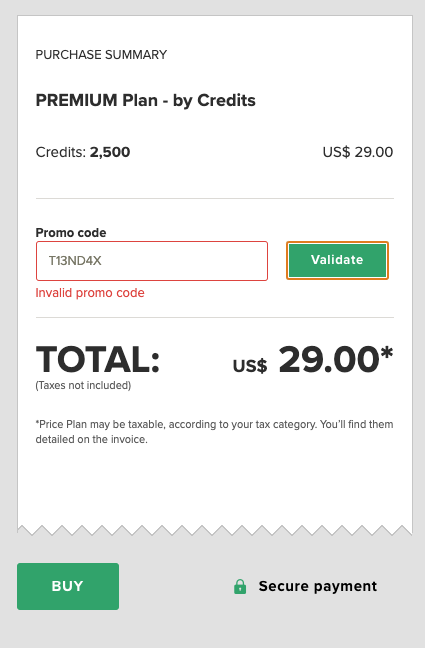Click the Promo code field label

click(x=71, y=233)
